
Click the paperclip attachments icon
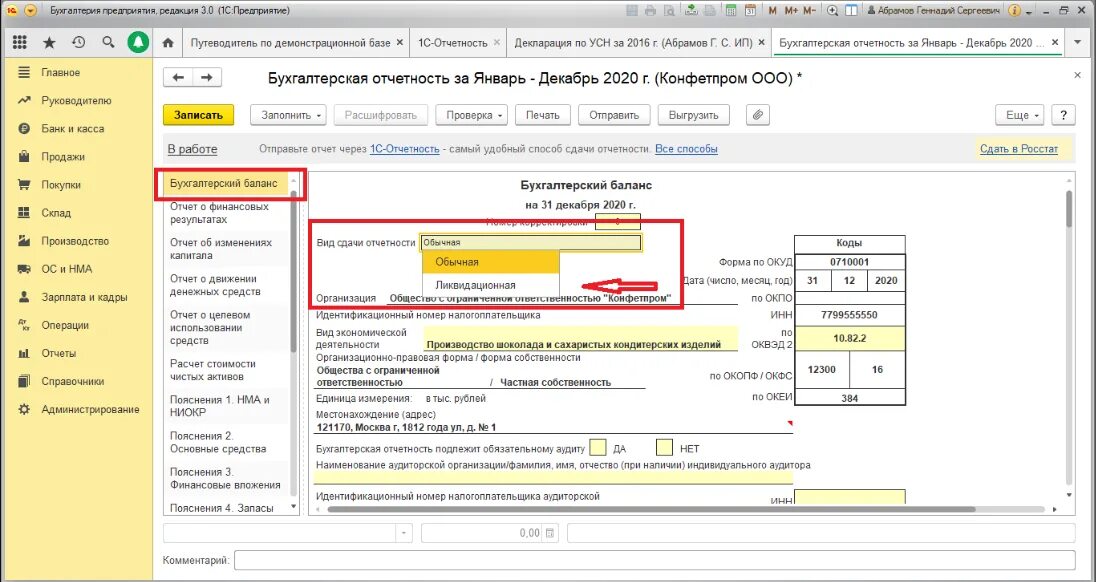point(758,115)
